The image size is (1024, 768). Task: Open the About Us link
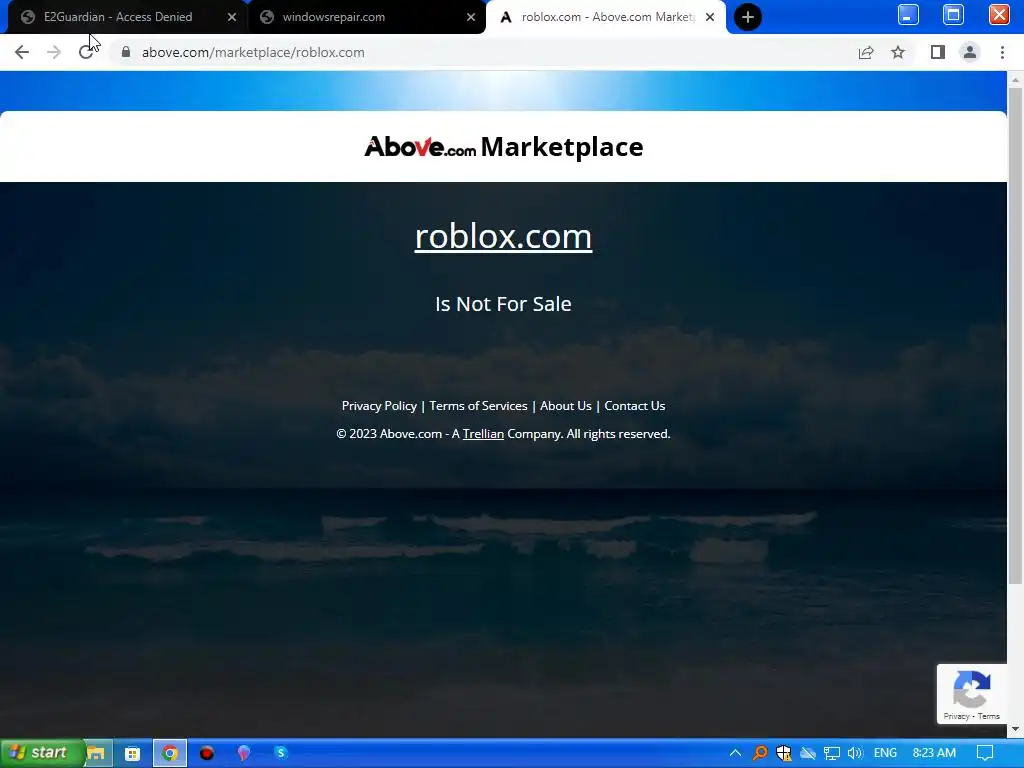[x=566, y=406]
